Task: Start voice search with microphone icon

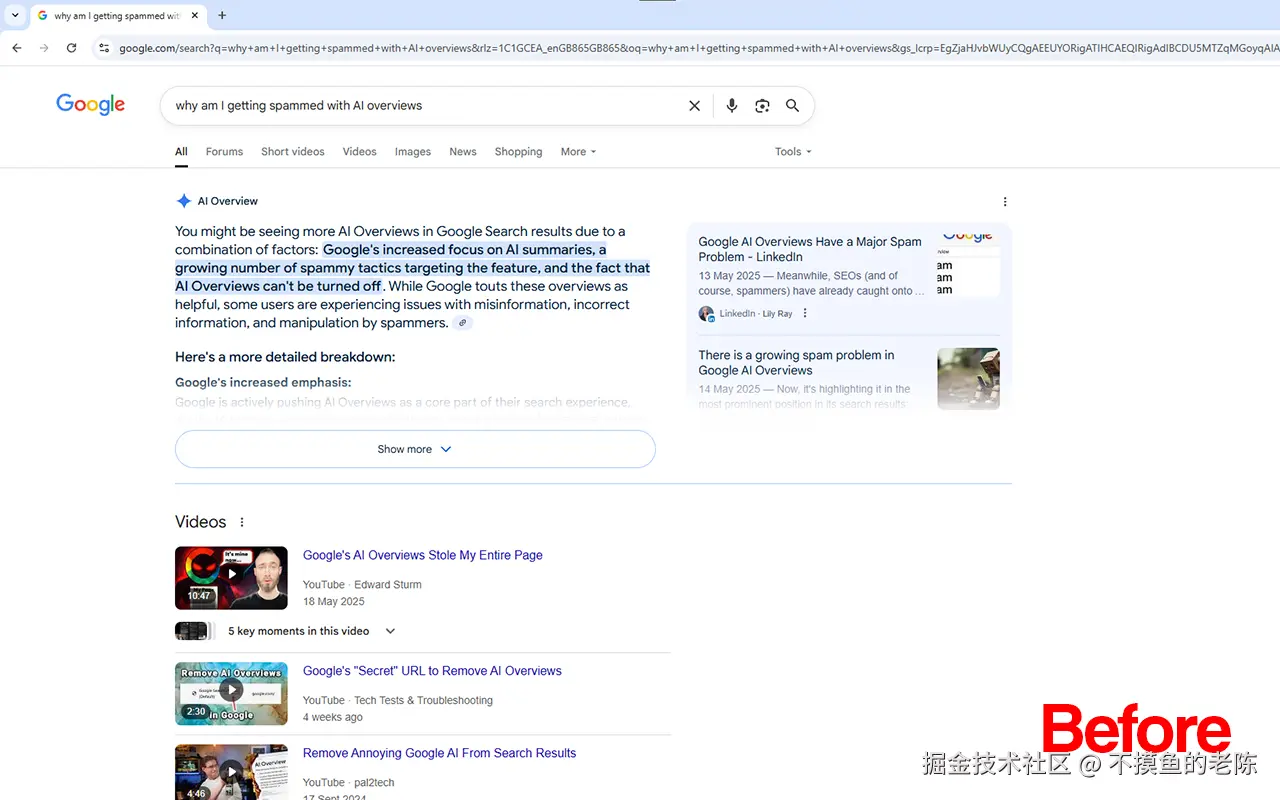Action: tap(732, 106)
